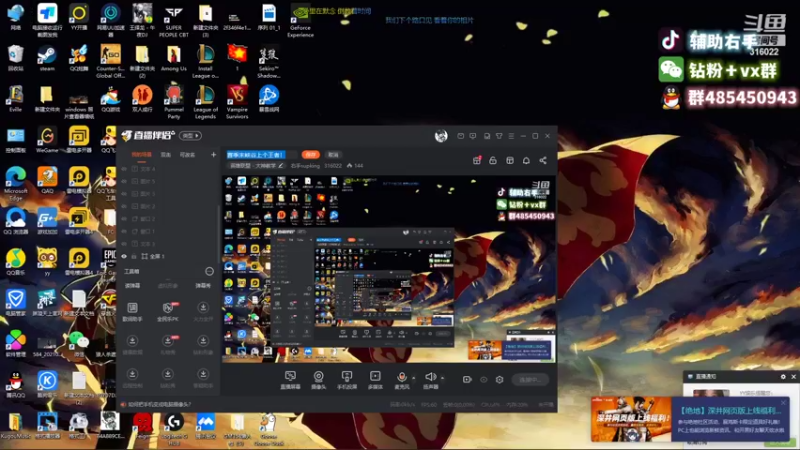Open Among Us desktop folder
The width and height of the screenshot is (800, 450).
pos(173,59)
